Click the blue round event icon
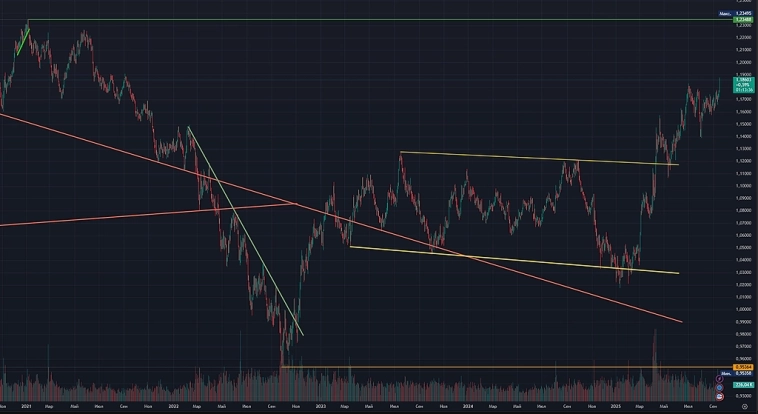Screen dimensions: 758x414 [719, 387]
